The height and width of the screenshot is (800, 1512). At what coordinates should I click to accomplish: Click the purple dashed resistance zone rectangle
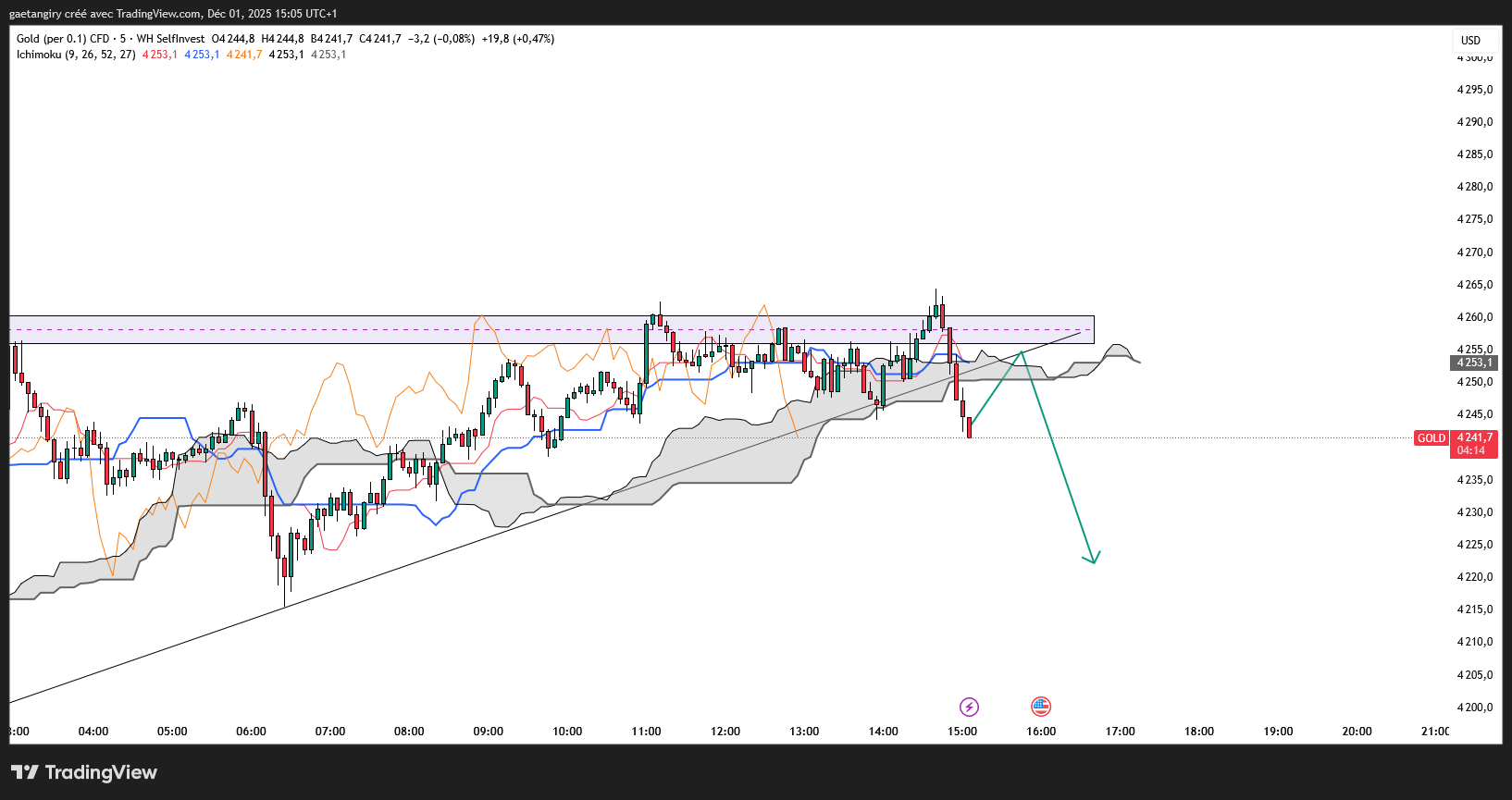pos(552,329)
